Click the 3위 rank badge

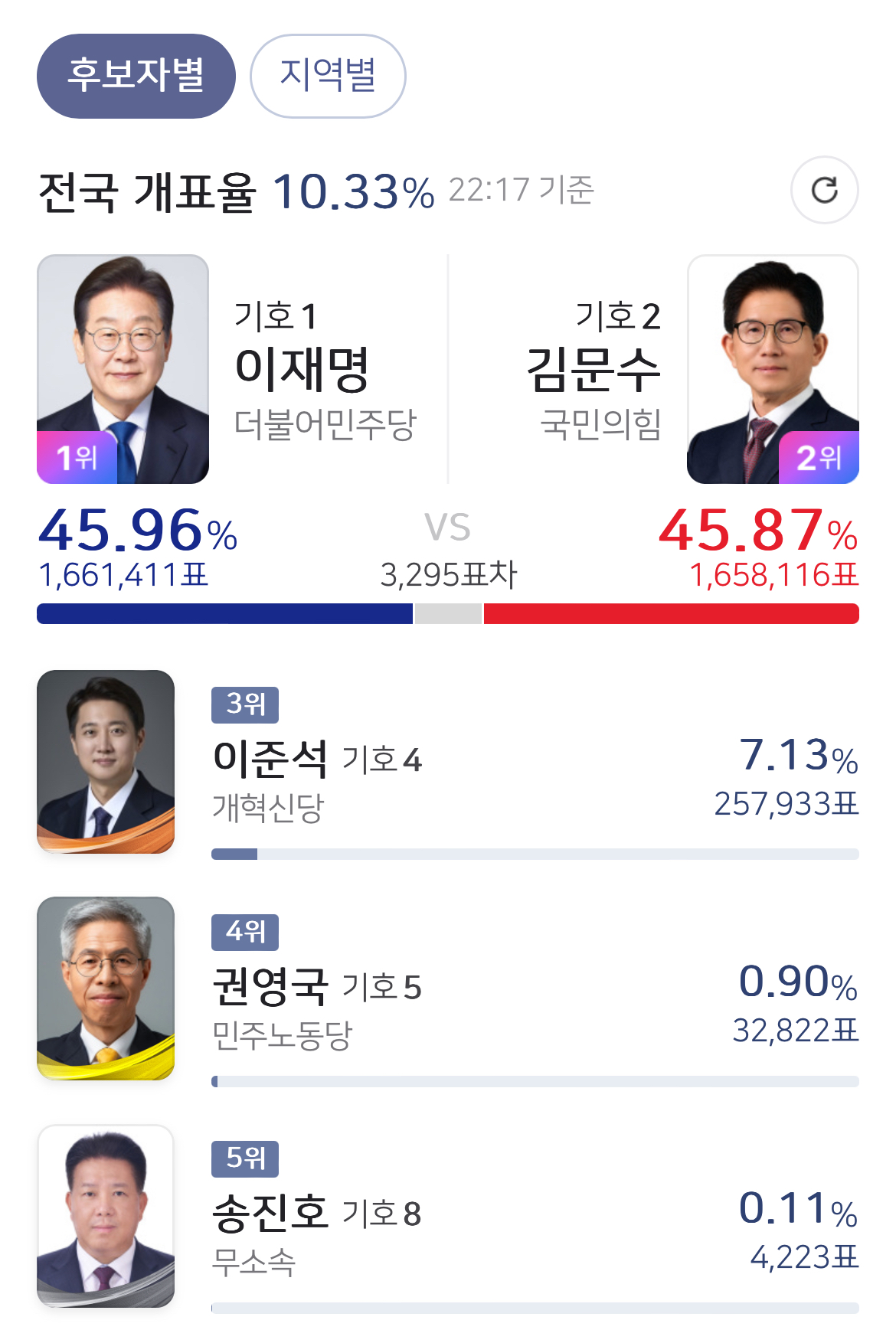coord(244,704)
